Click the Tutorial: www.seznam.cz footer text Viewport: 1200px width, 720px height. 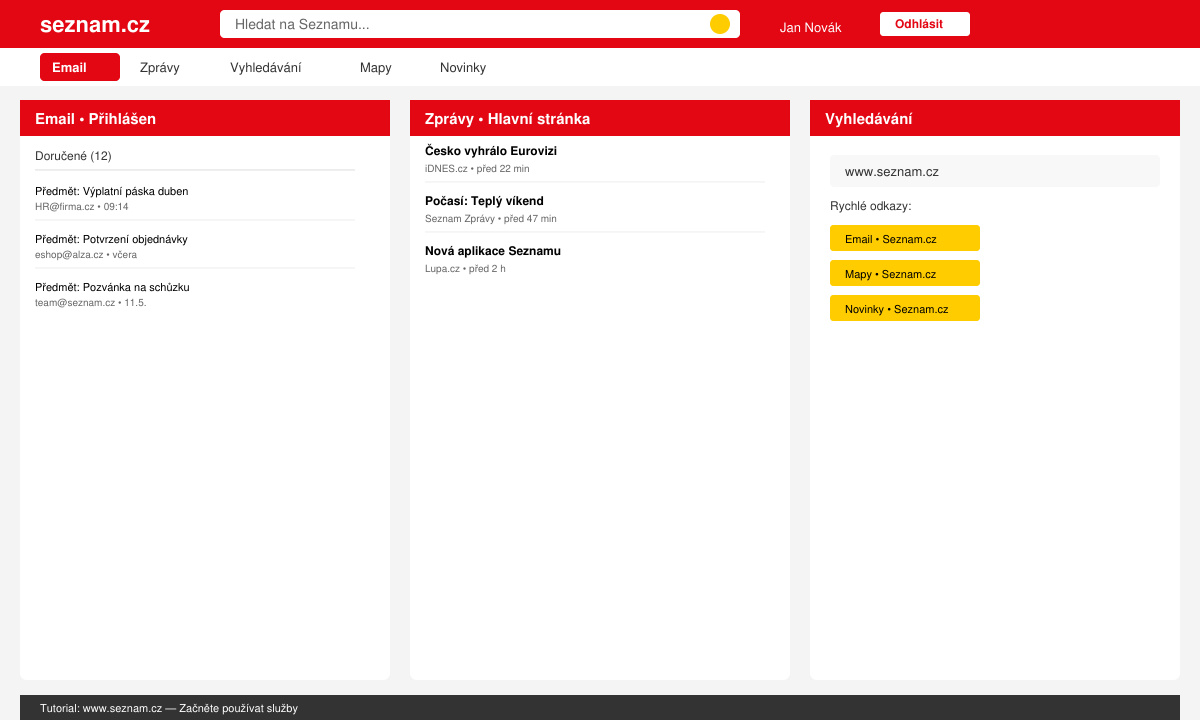point(169,708)
